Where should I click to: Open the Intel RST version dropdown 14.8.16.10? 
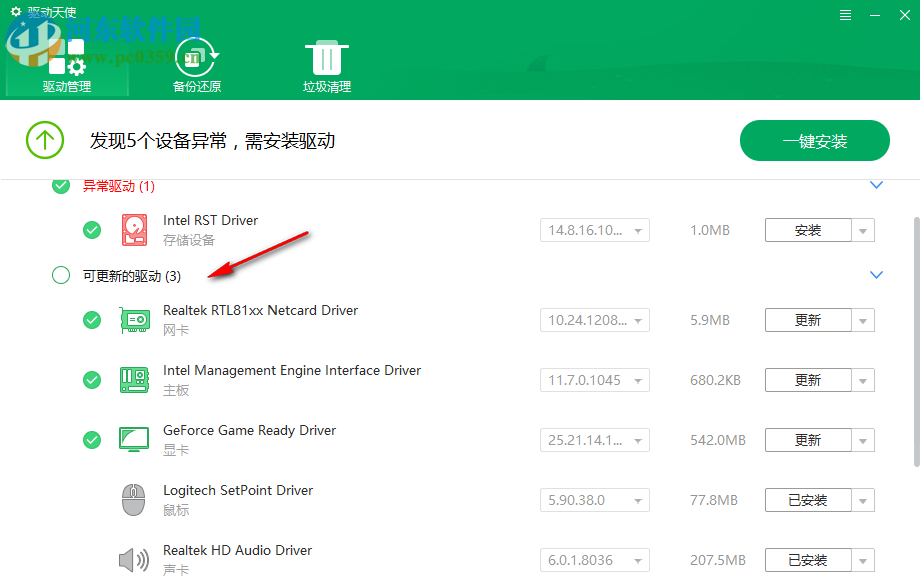594,229
